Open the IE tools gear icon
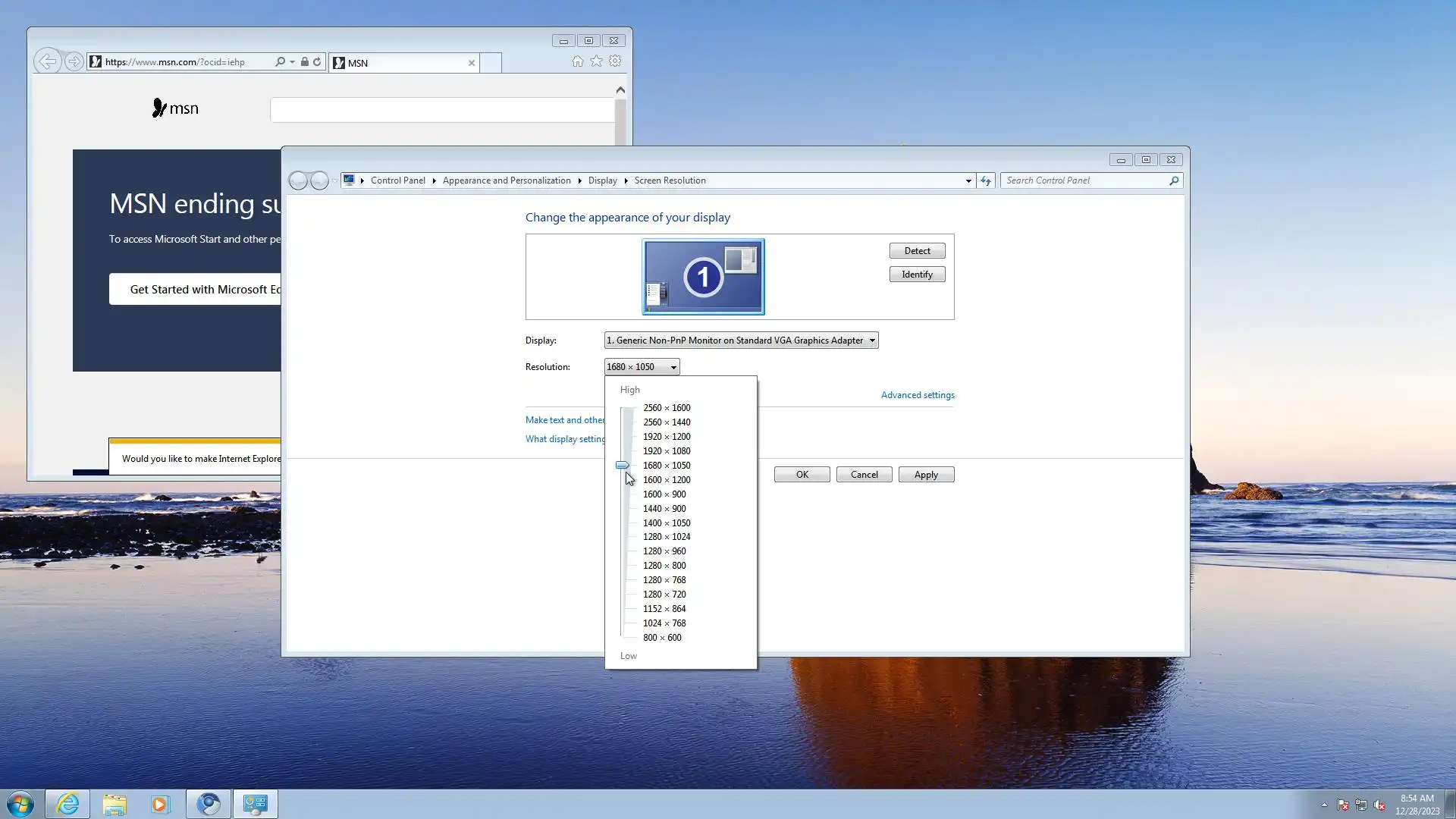1456x819 pixels. [615, 61]
